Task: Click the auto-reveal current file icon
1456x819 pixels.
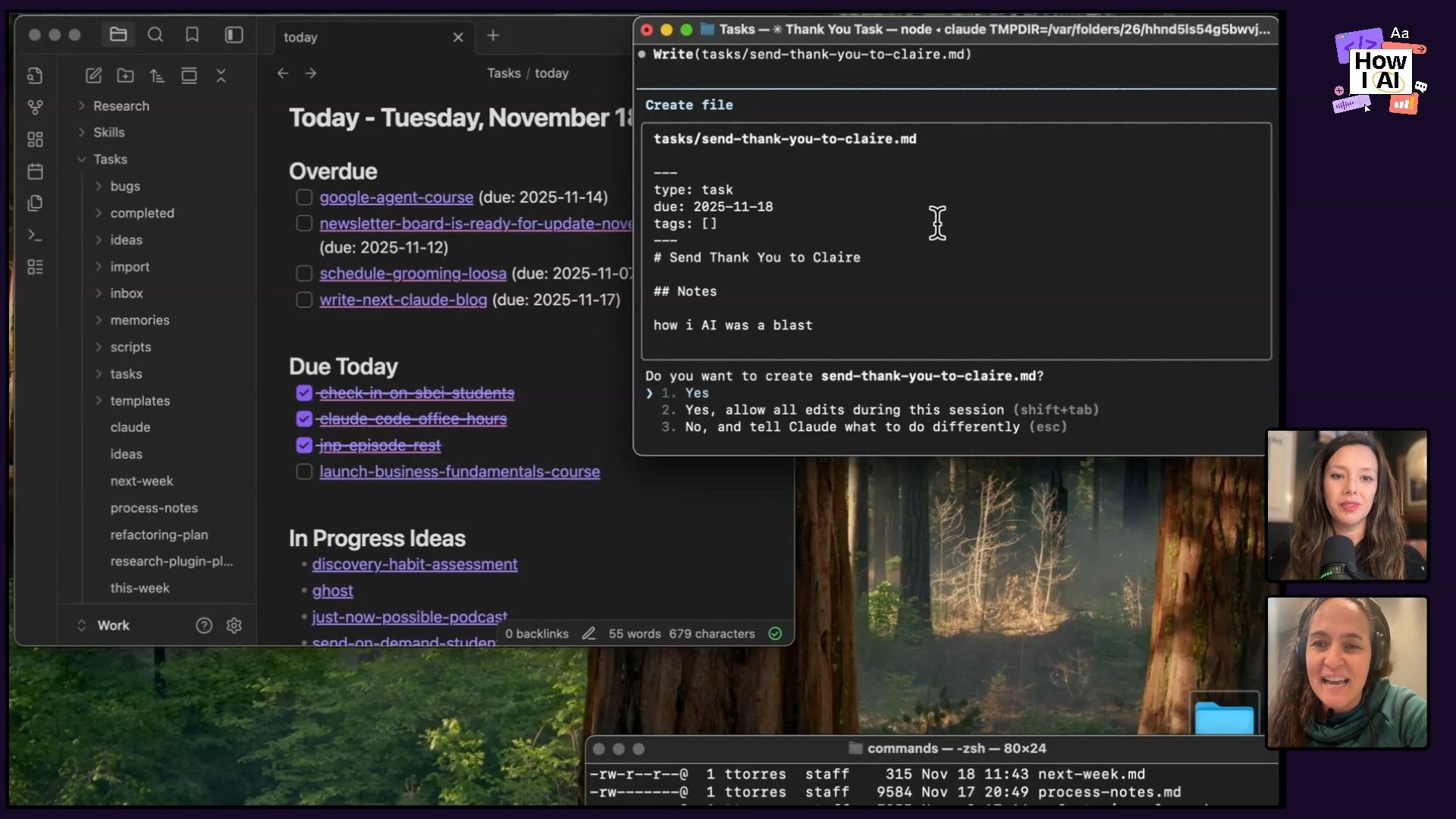Action: [x=189, y=76]
